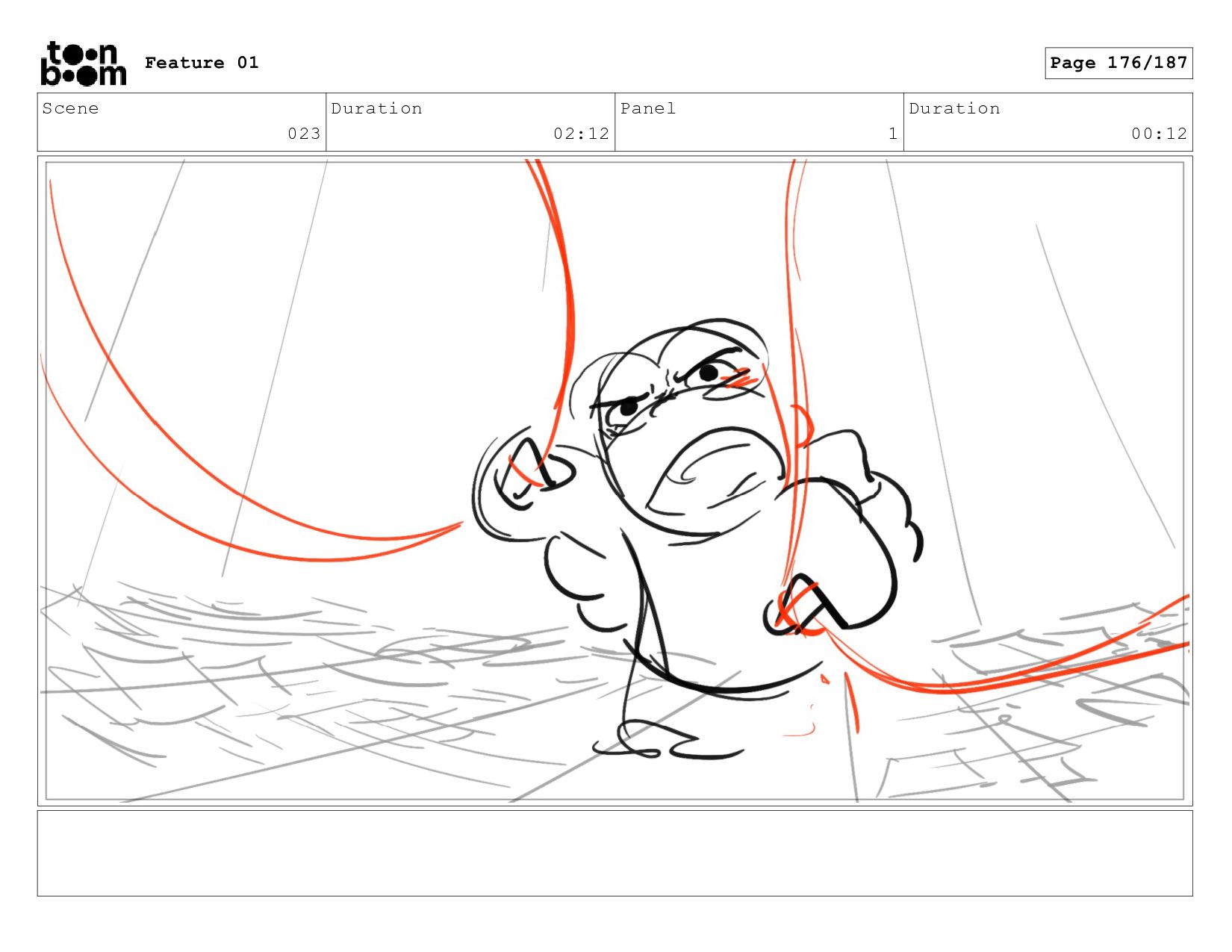Click the Toon Boom logo

[83, 63]
